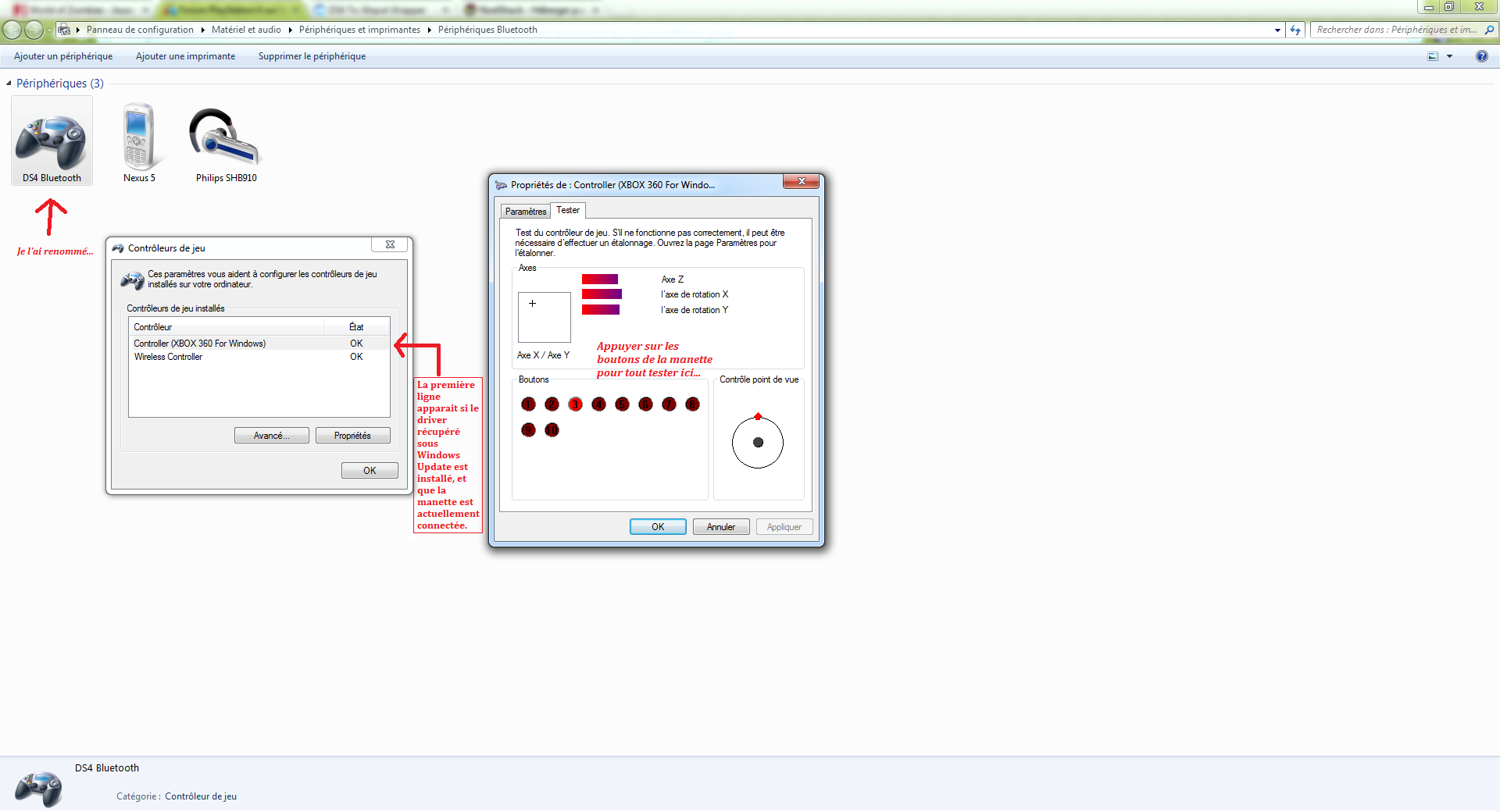Click OK in Contrôleurs de jeu dialog

[370, 471]
